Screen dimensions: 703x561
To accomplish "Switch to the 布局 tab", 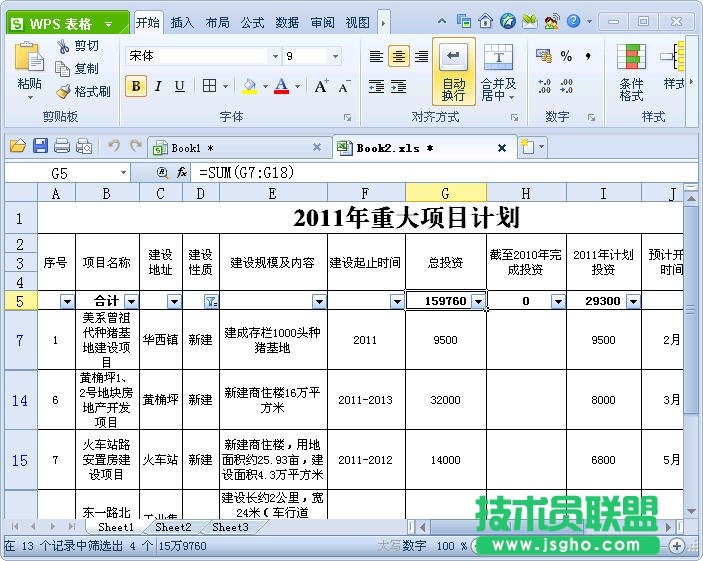I will (x=217, y=22).
